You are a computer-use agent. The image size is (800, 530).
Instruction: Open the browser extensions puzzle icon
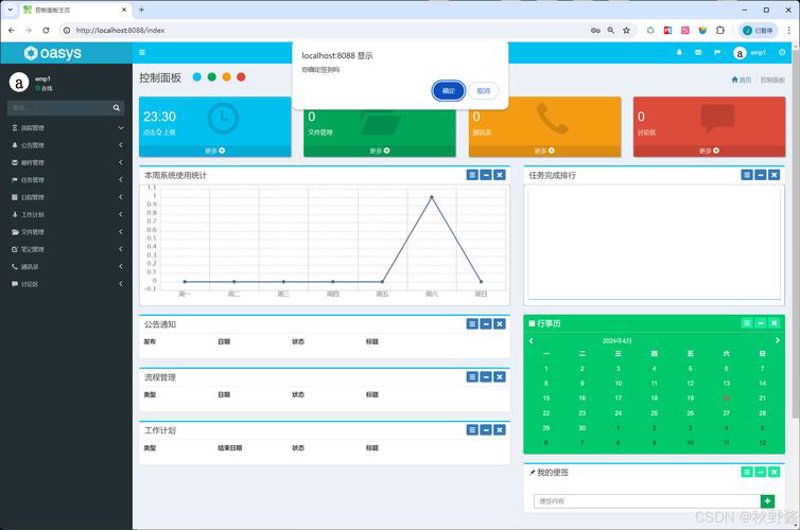pyautogui.click(x=720, y=31)
